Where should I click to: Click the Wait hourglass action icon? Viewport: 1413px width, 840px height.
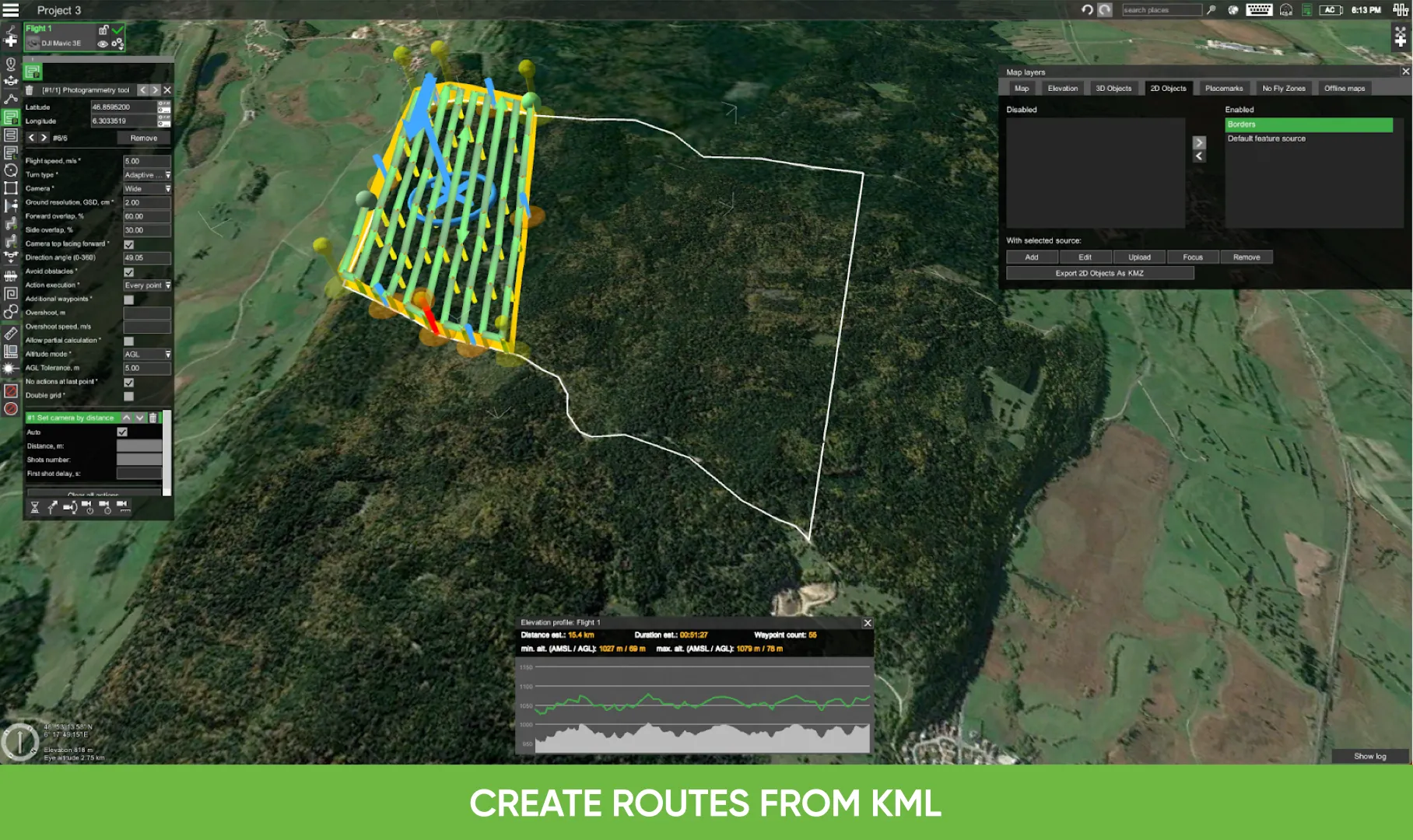35,507
